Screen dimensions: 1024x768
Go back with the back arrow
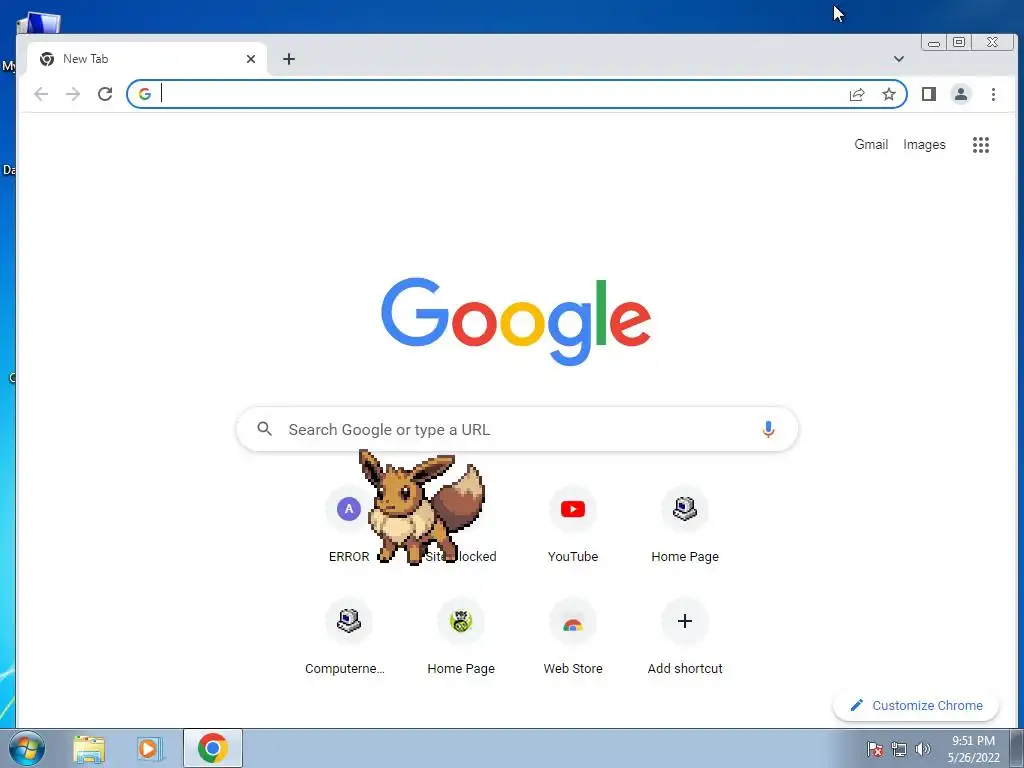point(41,94)
